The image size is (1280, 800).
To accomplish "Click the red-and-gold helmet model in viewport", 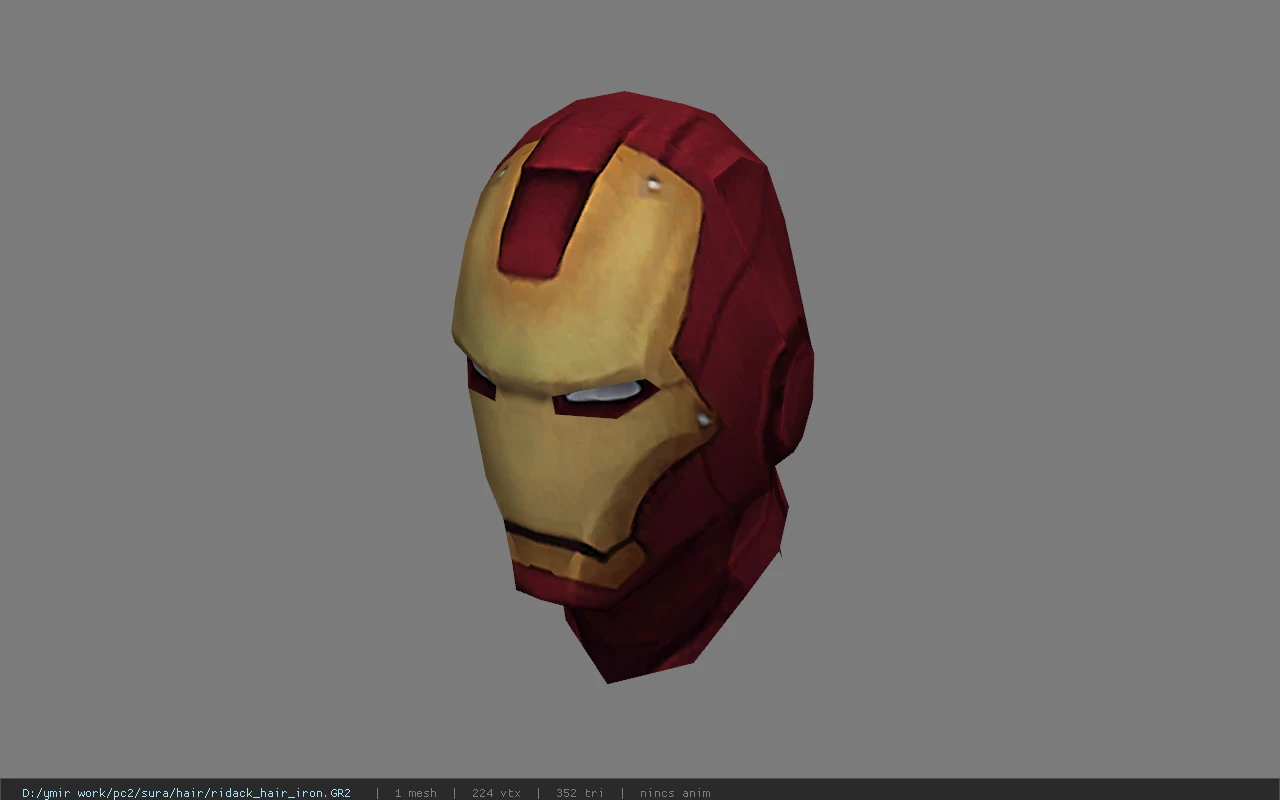I will tap(632, 388).
